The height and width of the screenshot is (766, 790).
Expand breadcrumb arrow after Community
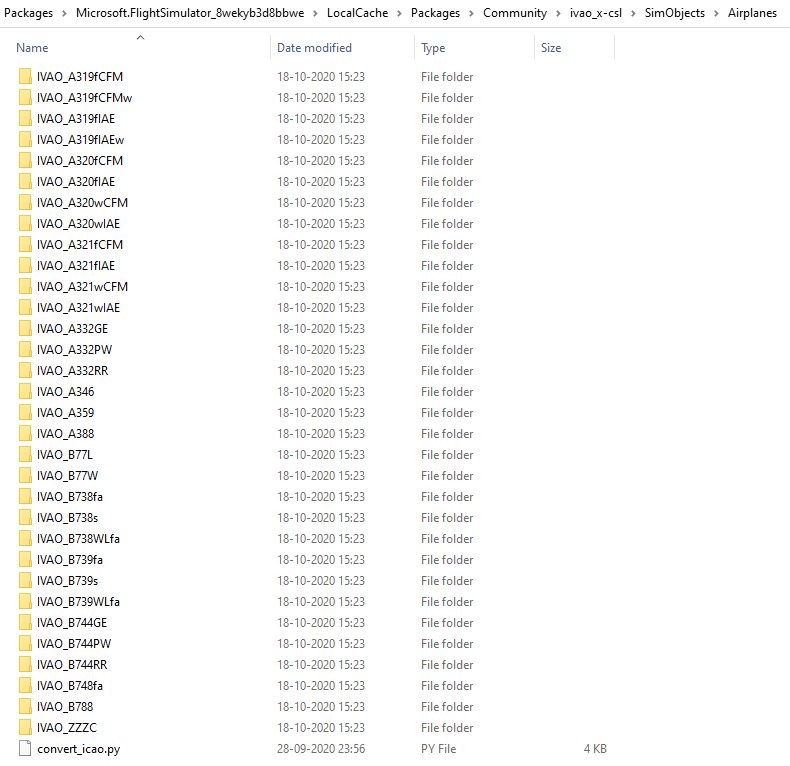coord(558,13)
